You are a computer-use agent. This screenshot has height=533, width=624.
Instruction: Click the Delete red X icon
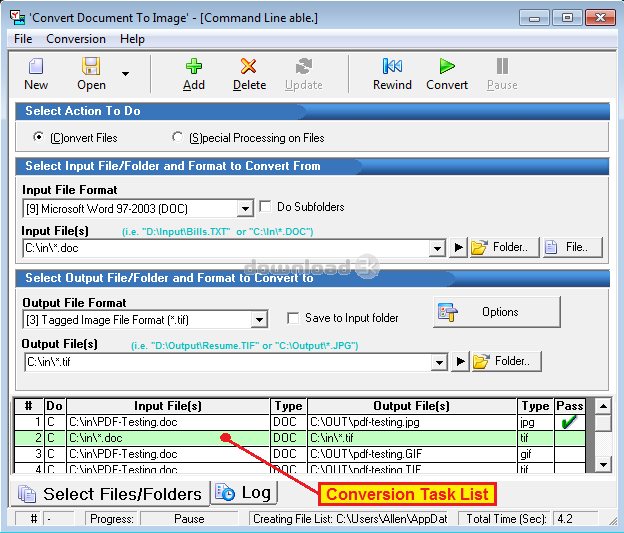[249, 66]
